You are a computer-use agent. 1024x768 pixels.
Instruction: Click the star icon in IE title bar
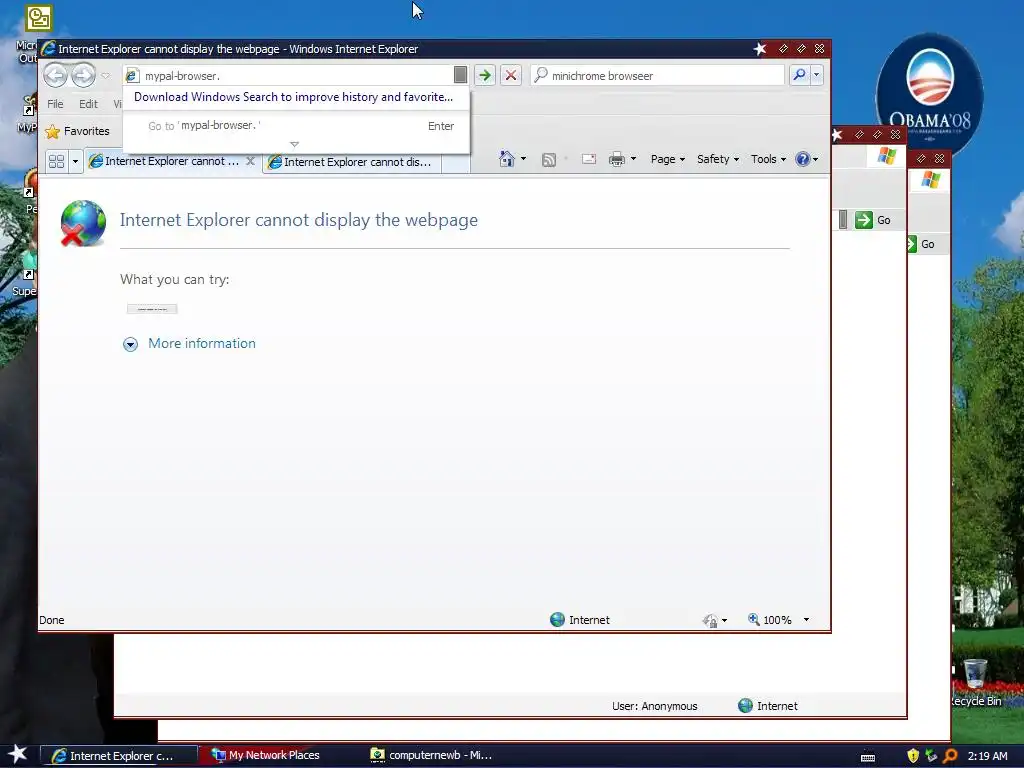click(x=760, y=49)
